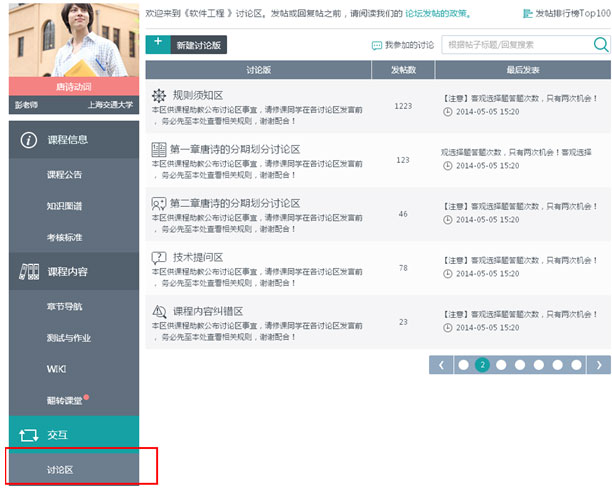This screenshot has height=493, width=612.
Task: Open 课程公告 in the sidebar
Action: [64, 175]
